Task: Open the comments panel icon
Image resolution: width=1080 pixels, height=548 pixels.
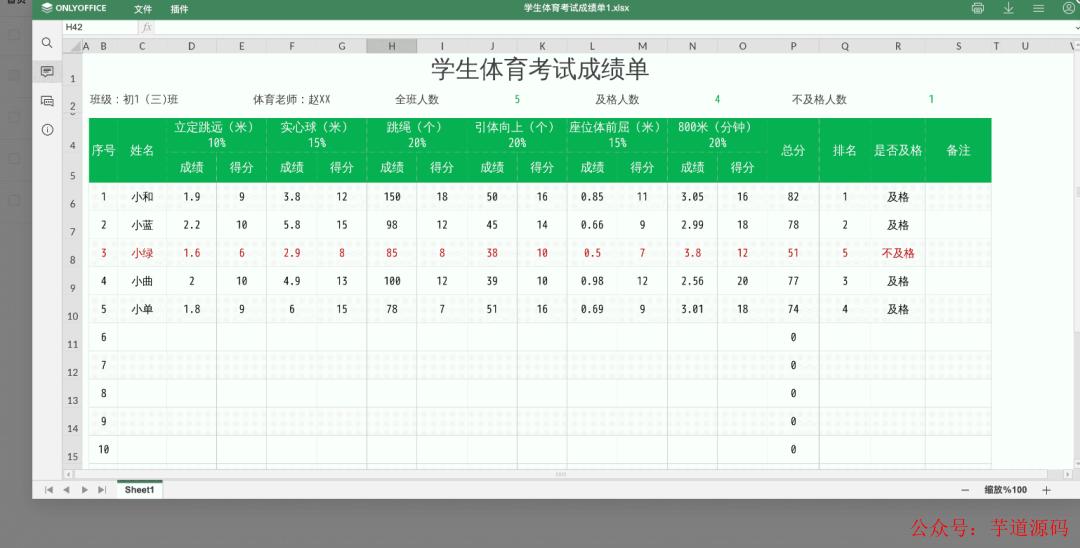Action: click(x=47, y=71)
